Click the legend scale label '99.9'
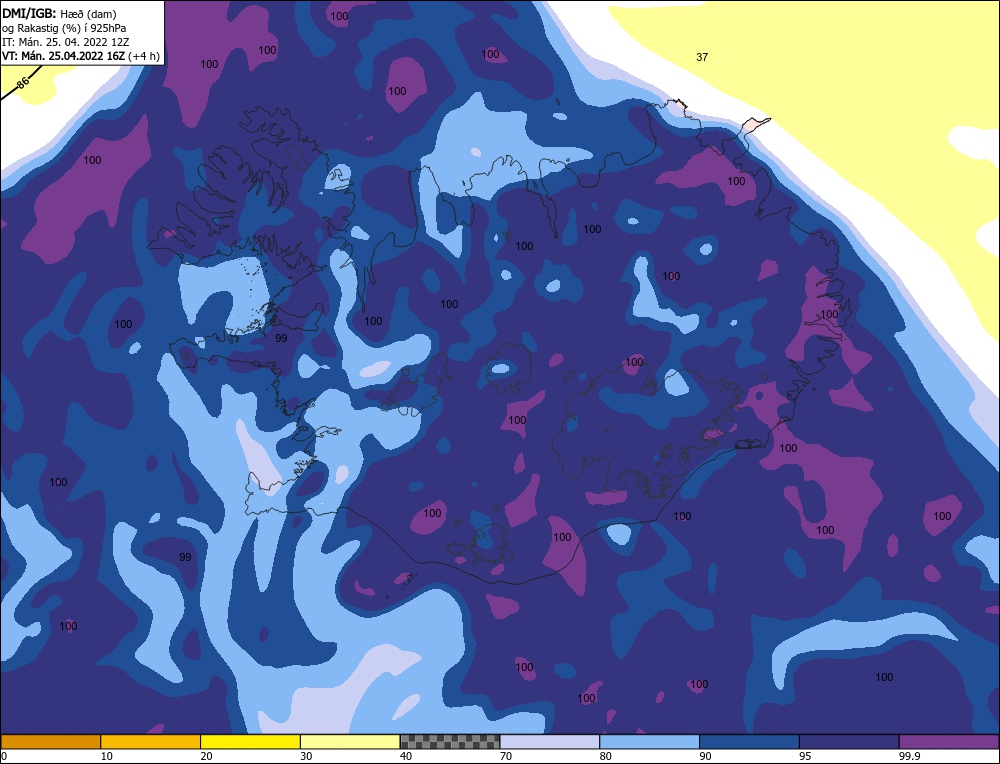Image resolution: width=1000 pixels, height=764 pixels. [909, 757]
